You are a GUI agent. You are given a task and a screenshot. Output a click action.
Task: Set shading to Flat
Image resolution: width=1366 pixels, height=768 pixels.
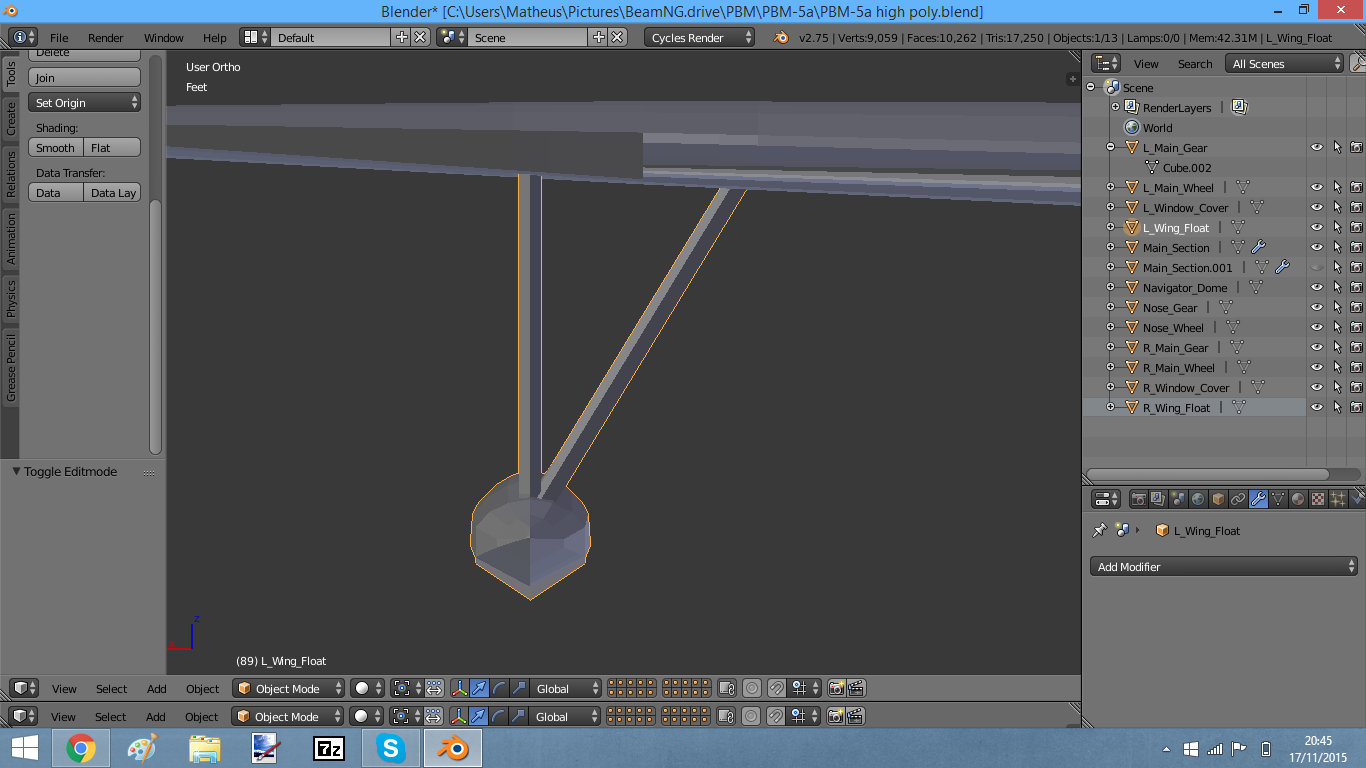[x=112, y=147]
